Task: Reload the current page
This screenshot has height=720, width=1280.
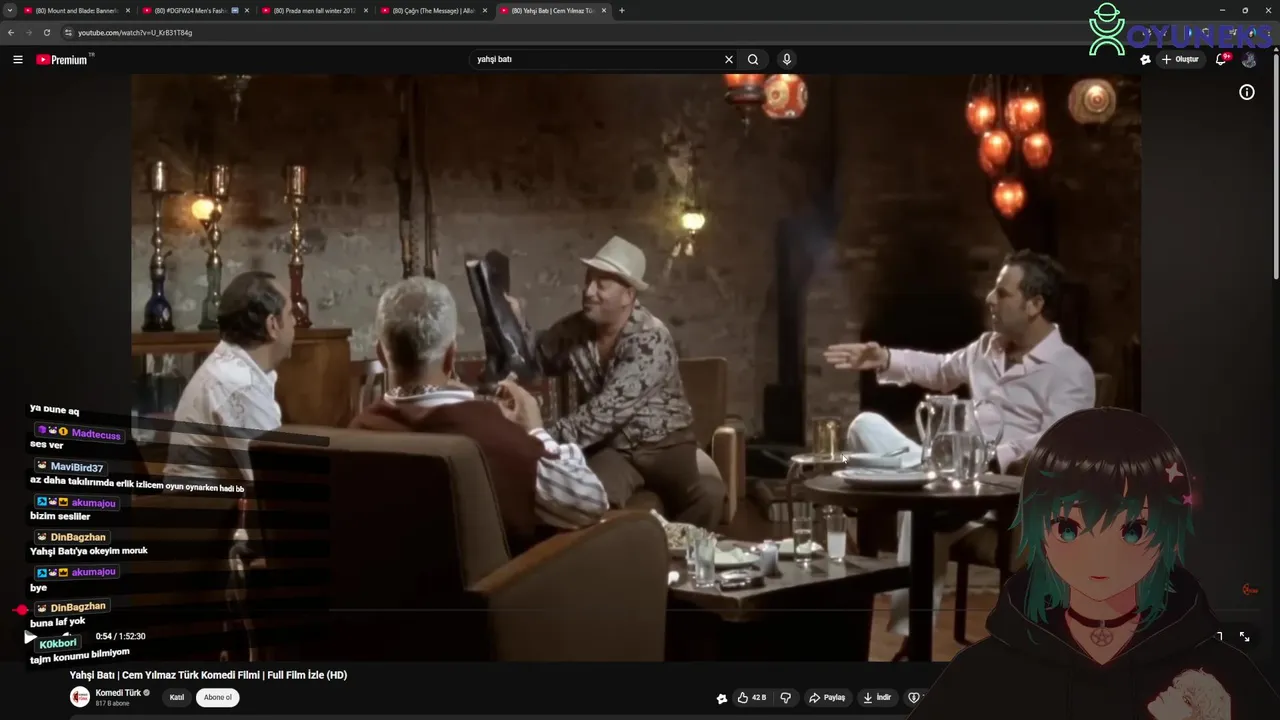Action: pos(46,32)
